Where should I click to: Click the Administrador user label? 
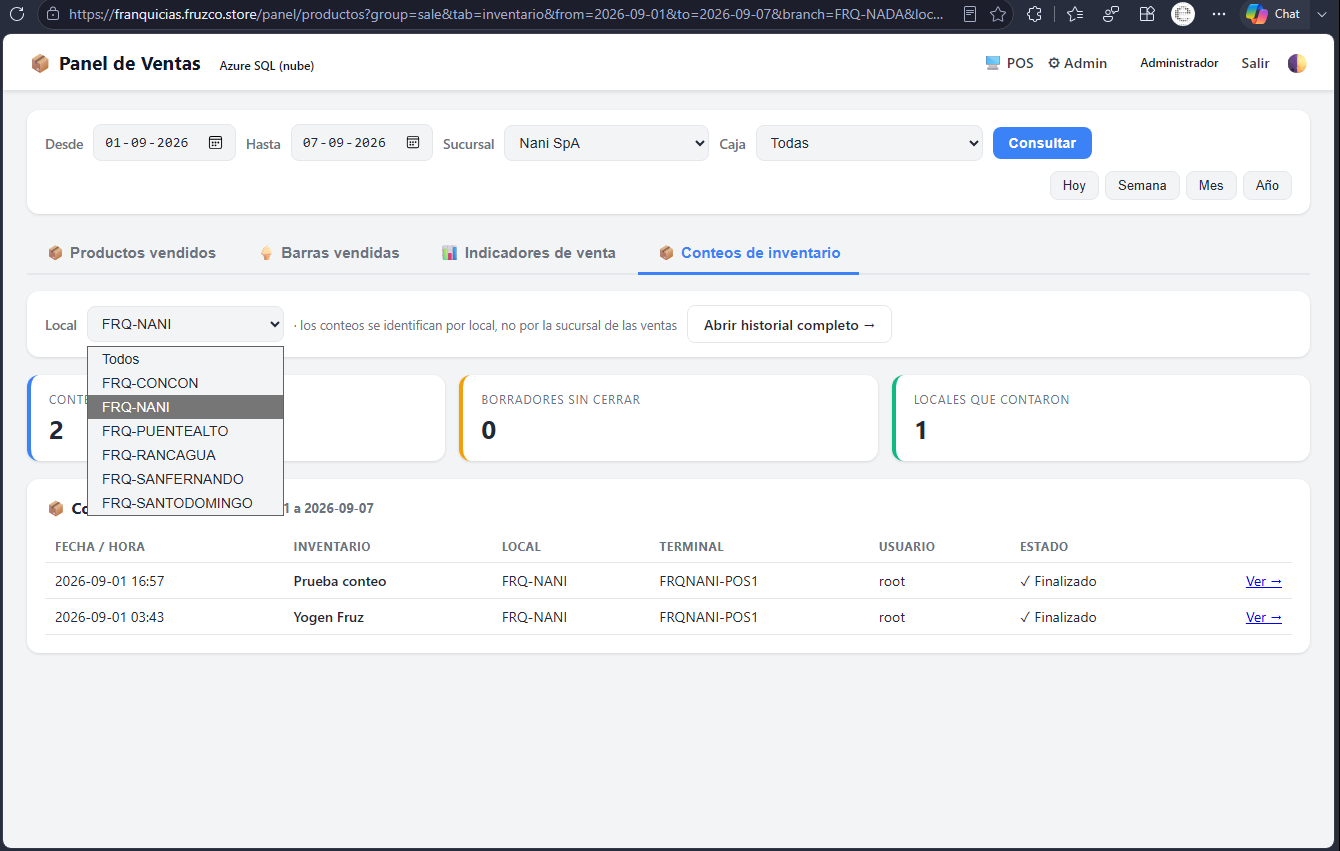1179,63
